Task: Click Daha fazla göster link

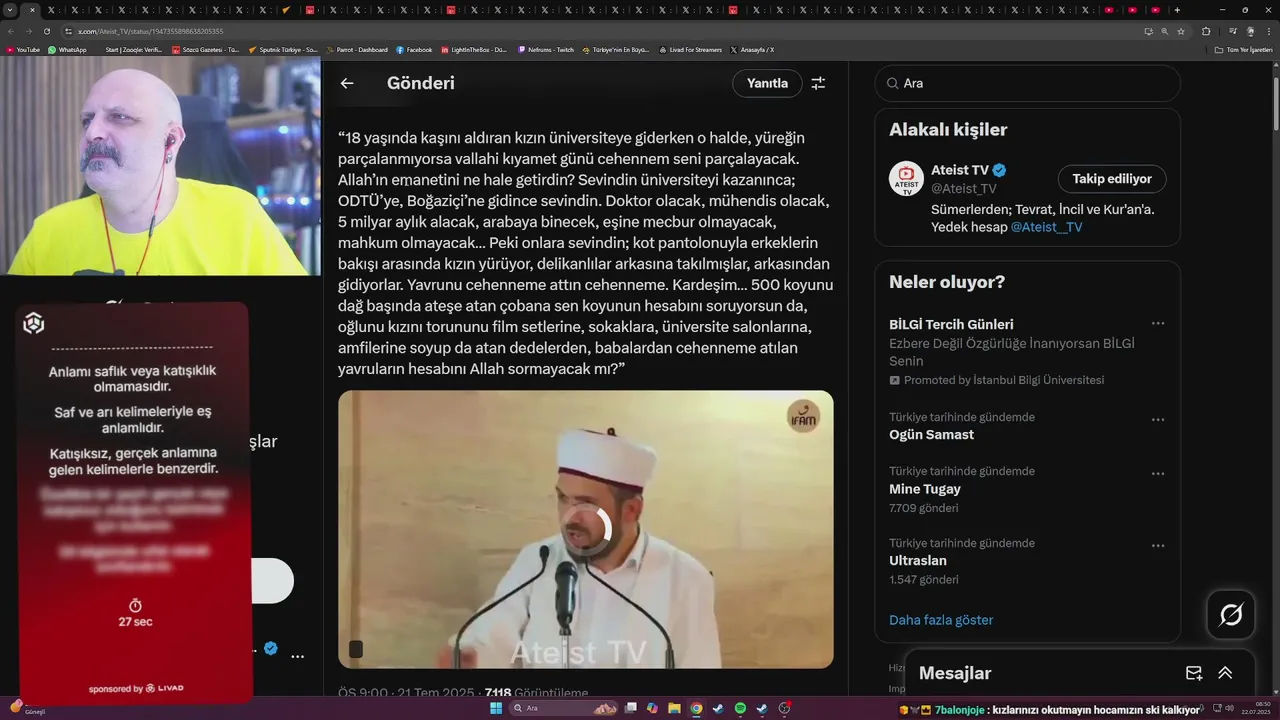Action: [941, 620]
